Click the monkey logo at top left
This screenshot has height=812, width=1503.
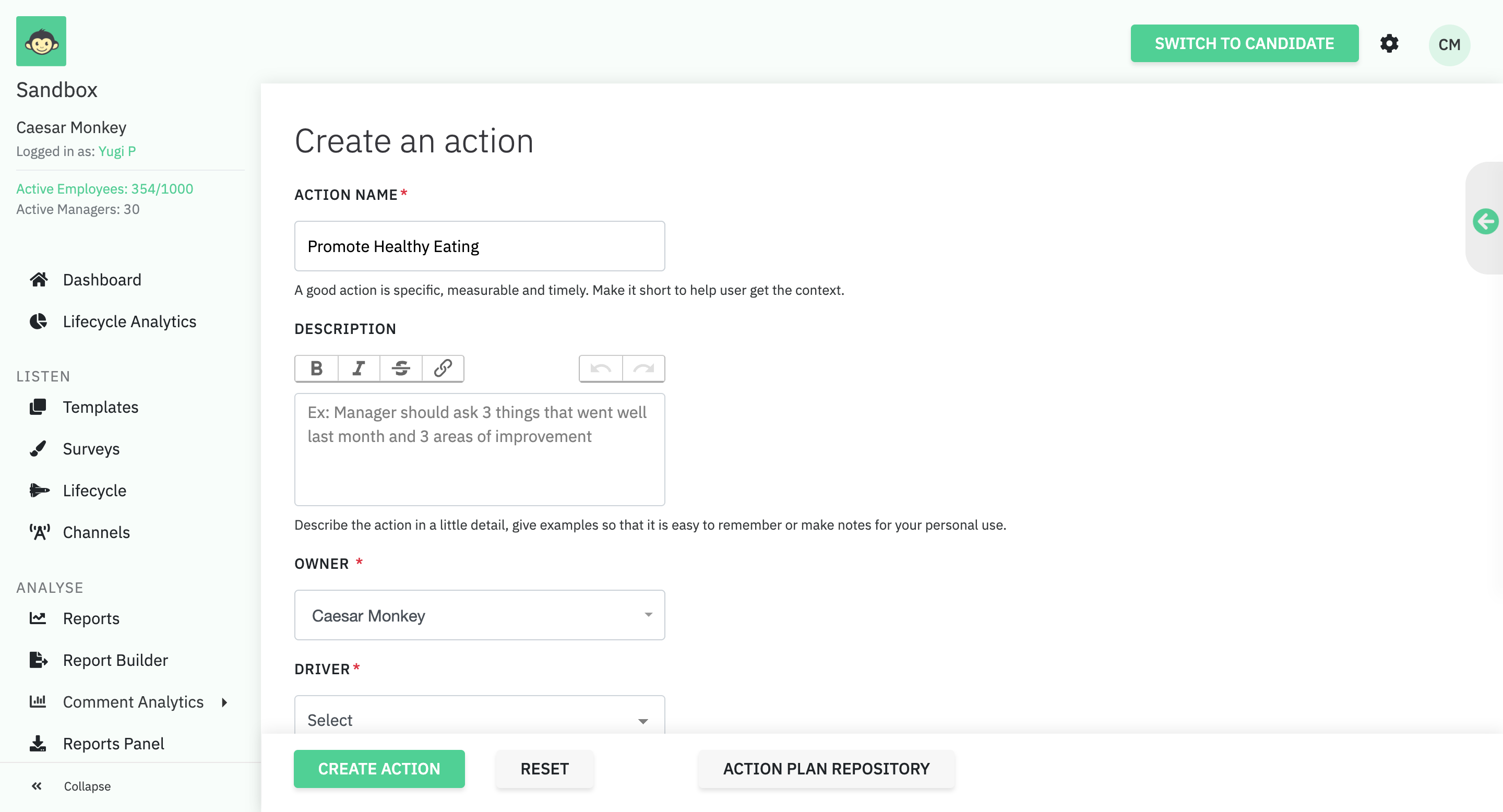pyautogui.click(x=41, y=41)
